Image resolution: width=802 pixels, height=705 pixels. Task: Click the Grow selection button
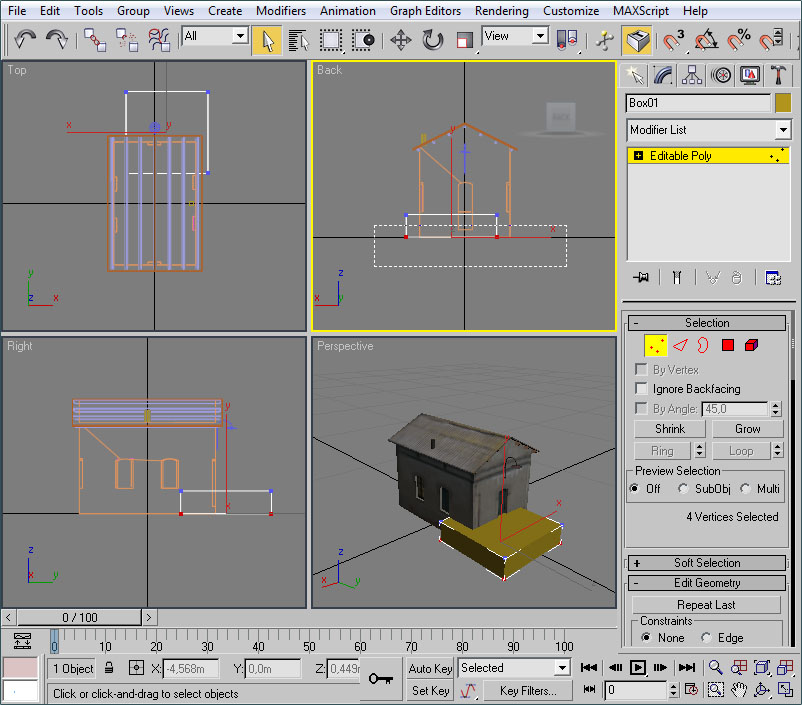point(748,429)
